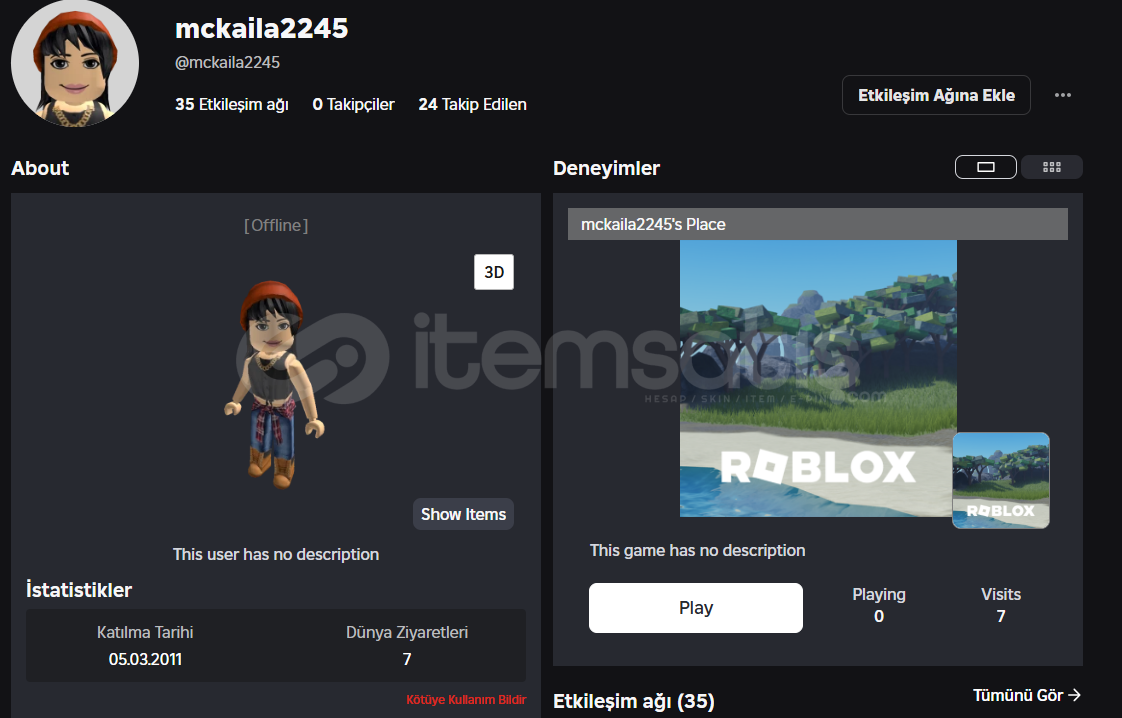Click the mckaila2245 display name heading
The width and height of the screenshot is (1122, 718).
point(262,29)
